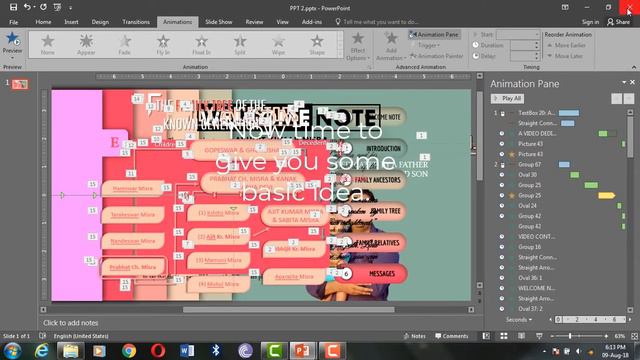Click the Duration value field
Viewport: 640px width, 360px height.
coord(522,45)
